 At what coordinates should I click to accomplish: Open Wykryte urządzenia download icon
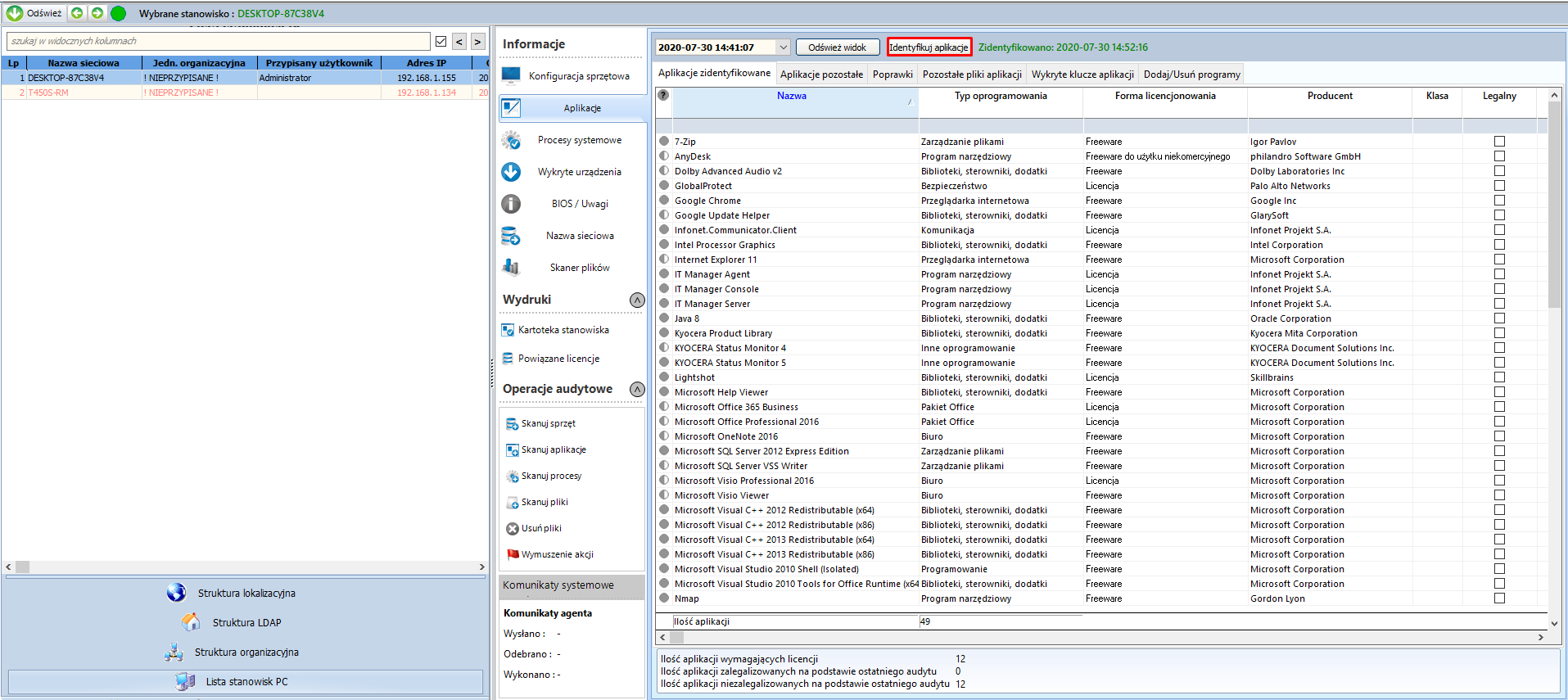(512, 172)
